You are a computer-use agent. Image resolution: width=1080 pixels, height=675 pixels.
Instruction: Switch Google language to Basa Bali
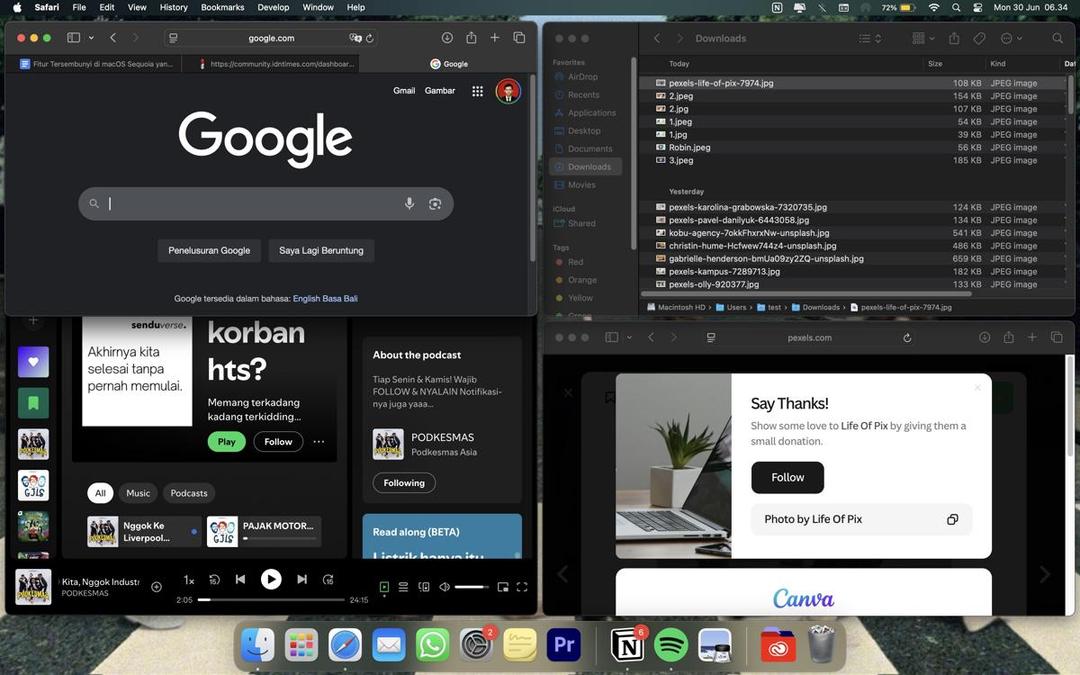coord(340,298)
